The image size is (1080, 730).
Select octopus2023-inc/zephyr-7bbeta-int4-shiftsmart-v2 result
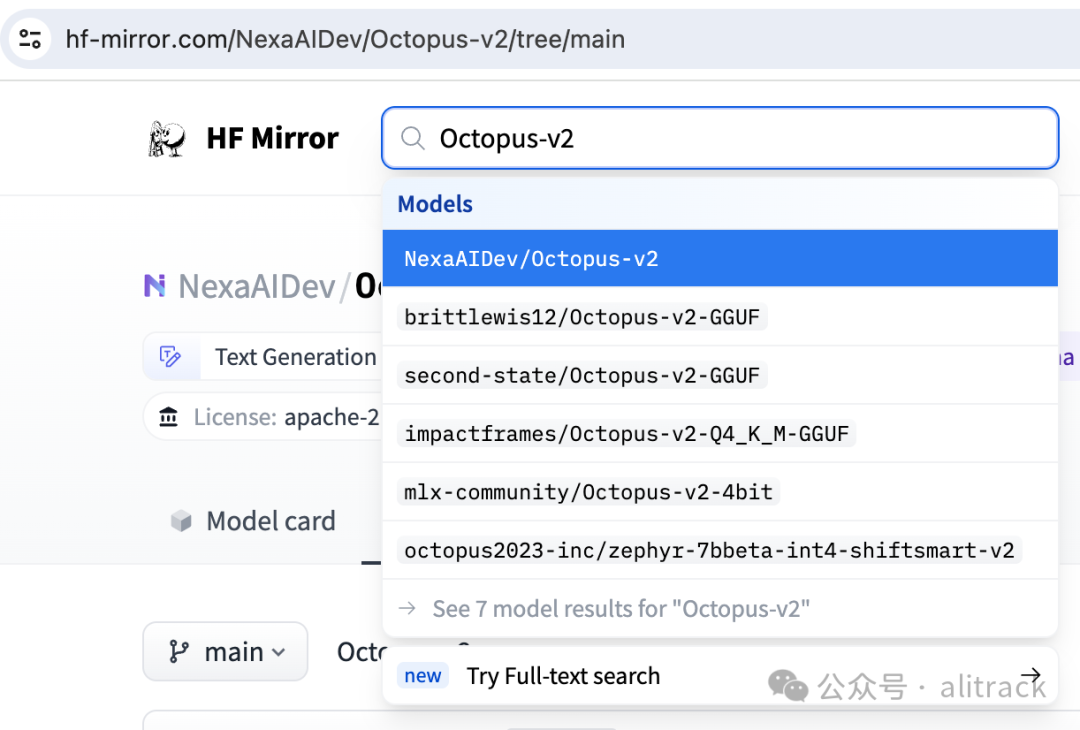point(720,550)
